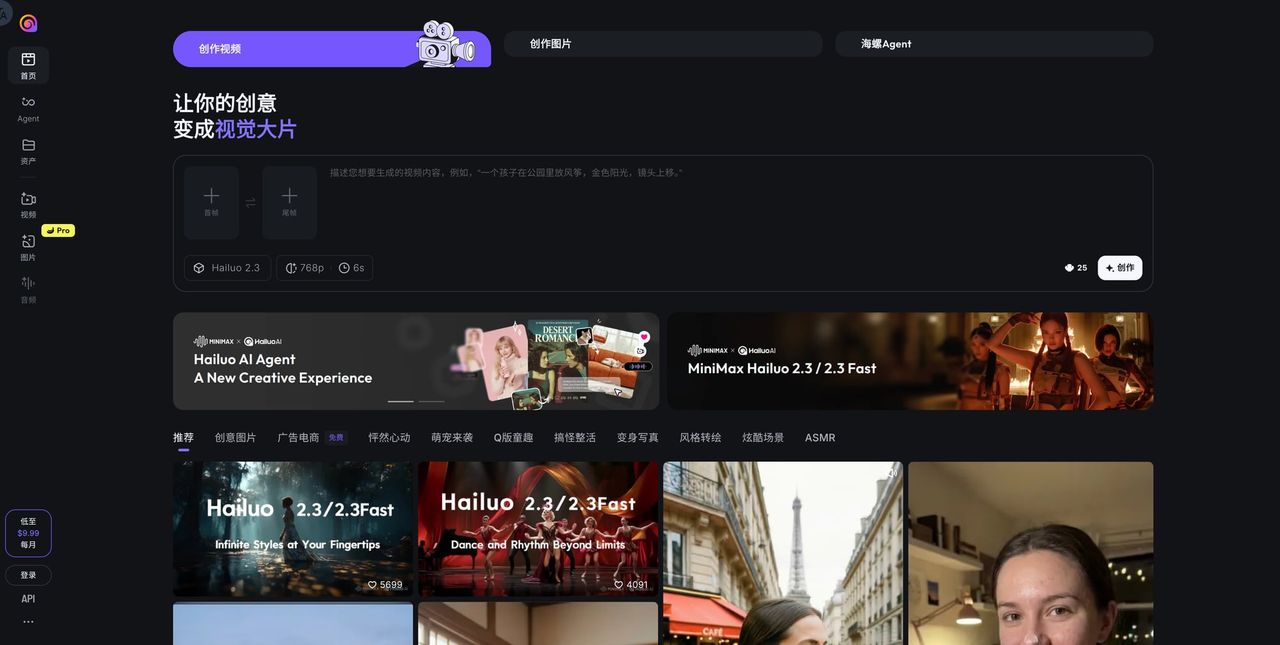The image size is (1280, 645).
Task: Mute the Paris street video
Action: [x=890, y=471]
